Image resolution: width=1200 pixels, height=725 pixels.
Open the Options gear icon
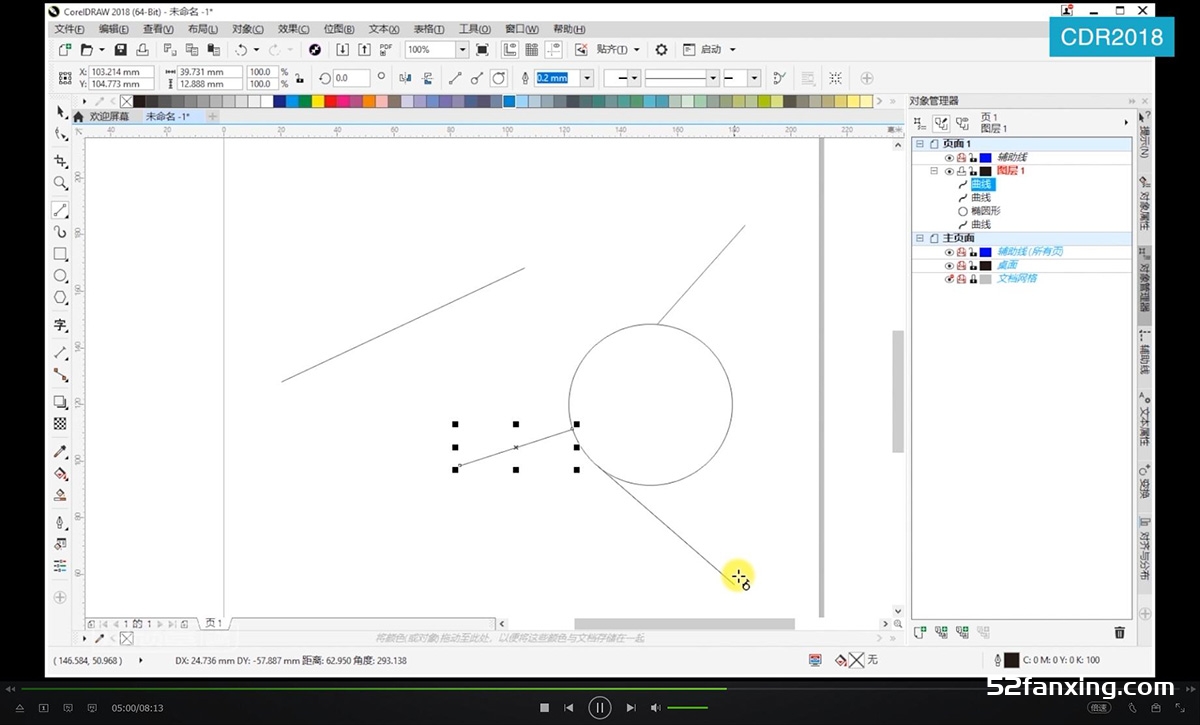pyautogui.click(x=661, y=49)
